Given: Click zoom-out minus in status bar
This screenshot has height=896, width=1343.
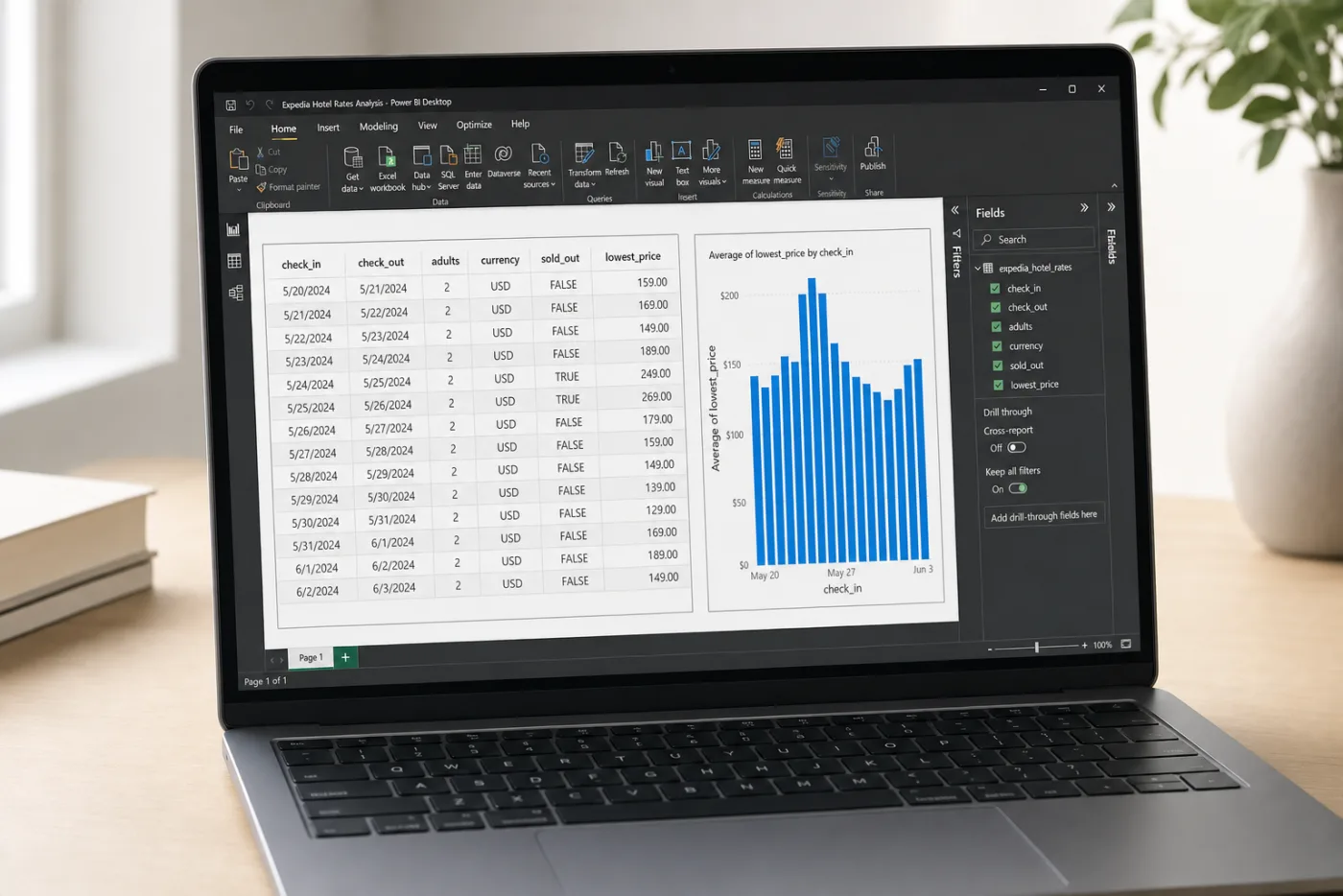Looking at the screenshot, I should tap(990, 649).
